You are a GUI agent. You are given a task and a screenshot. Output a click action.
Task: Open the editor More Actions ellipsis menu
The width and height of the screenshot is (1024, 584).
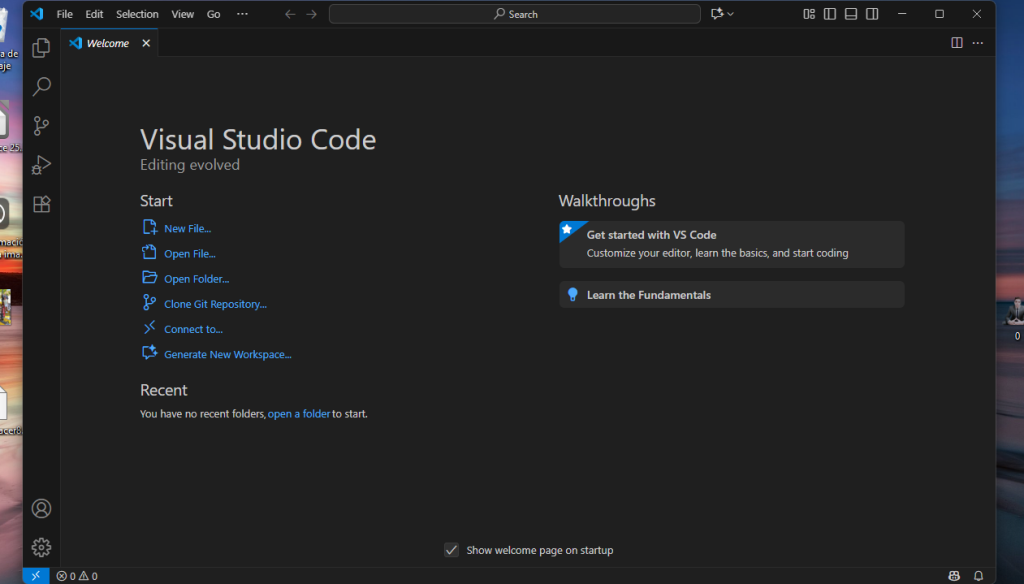coord(978,43)
